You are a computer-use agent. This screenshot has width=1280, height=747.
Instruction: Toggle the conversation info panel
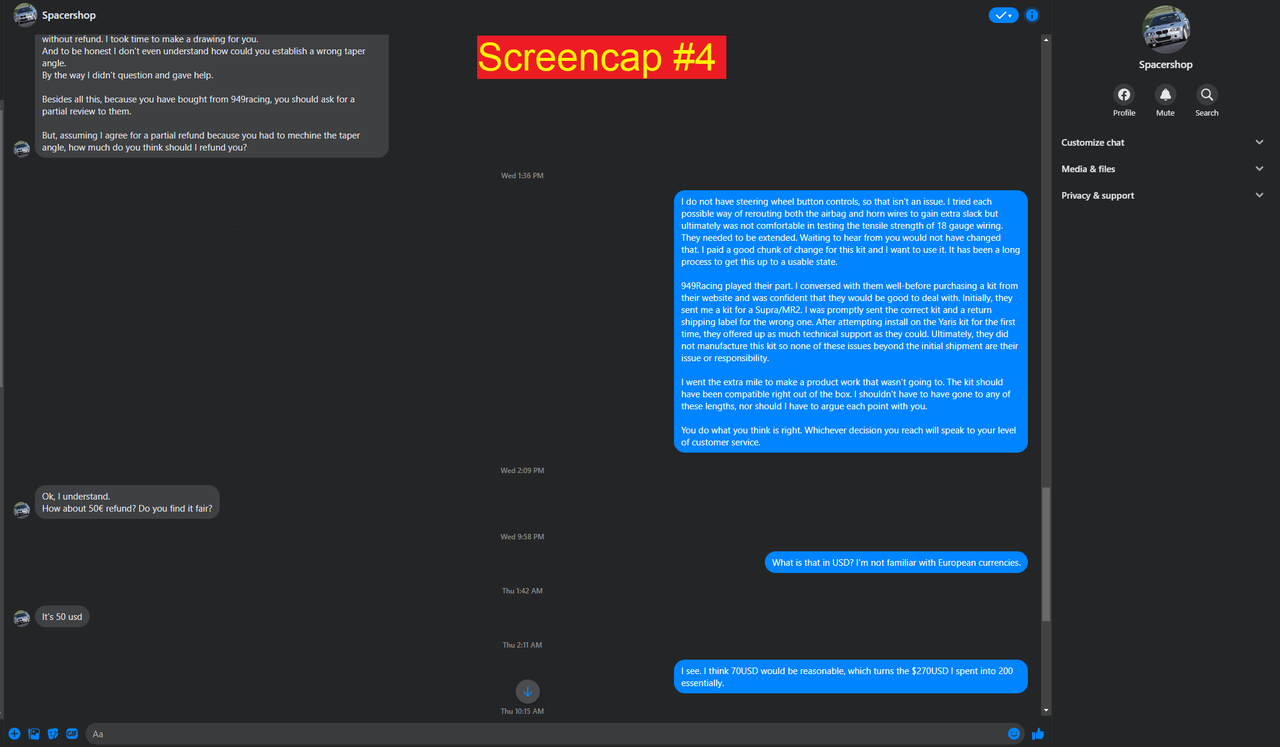pyautogui.click(x=1032, y=15)
